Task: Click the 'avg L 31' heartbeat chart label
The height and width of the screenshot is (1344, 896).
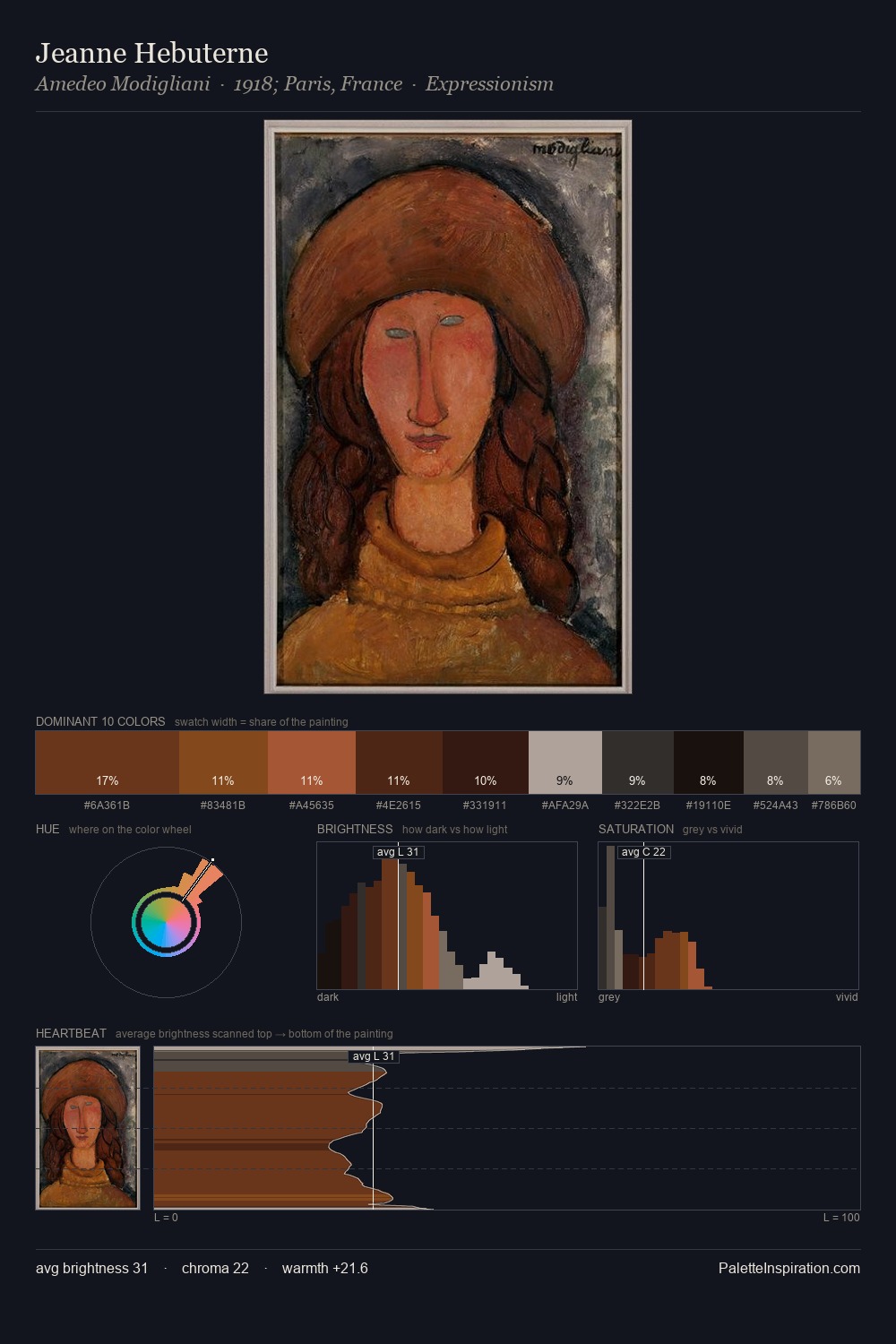Action: 373,1056
